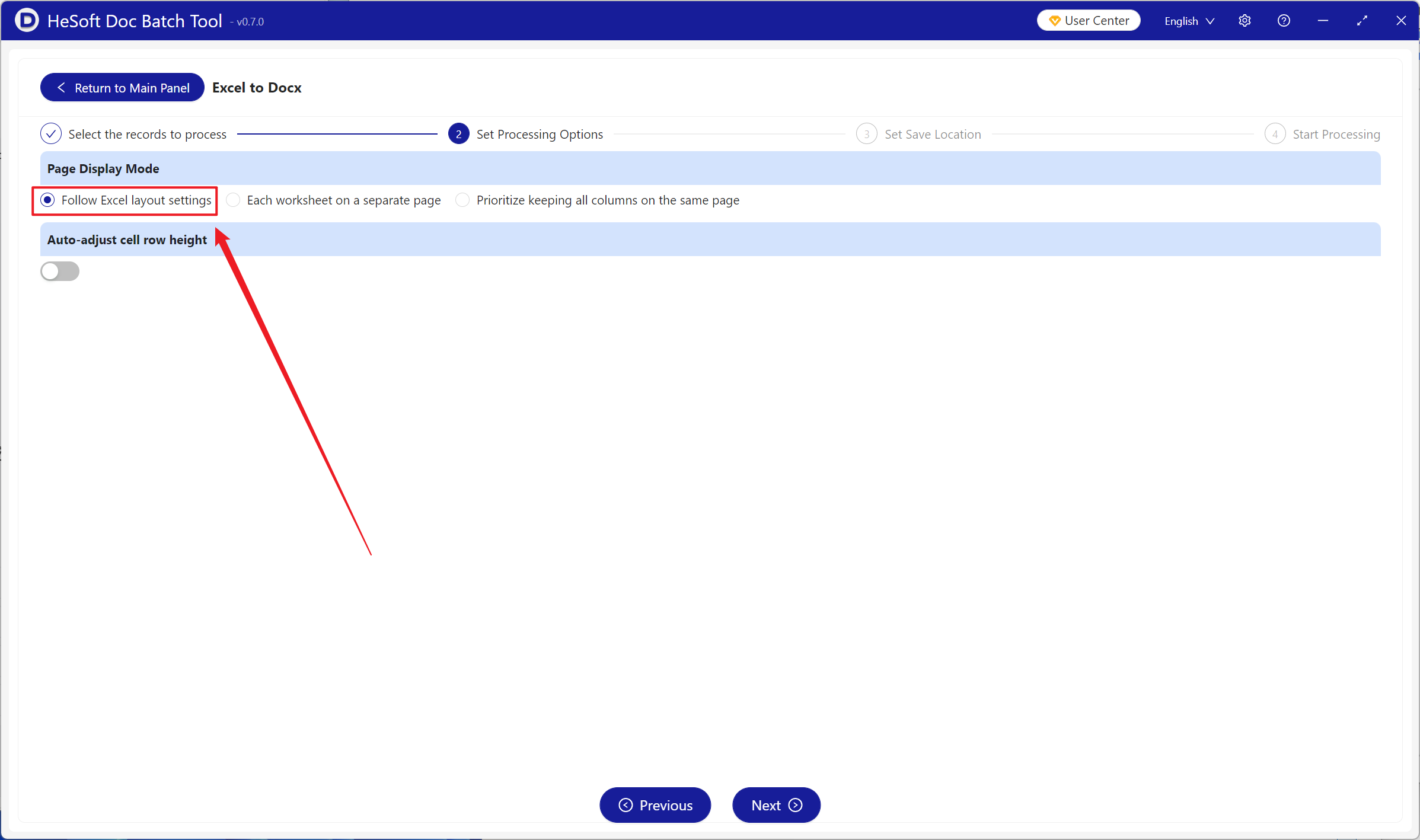Click the Start Processing step
This screenshot has width=1420, height=840.
[1322, 135]
